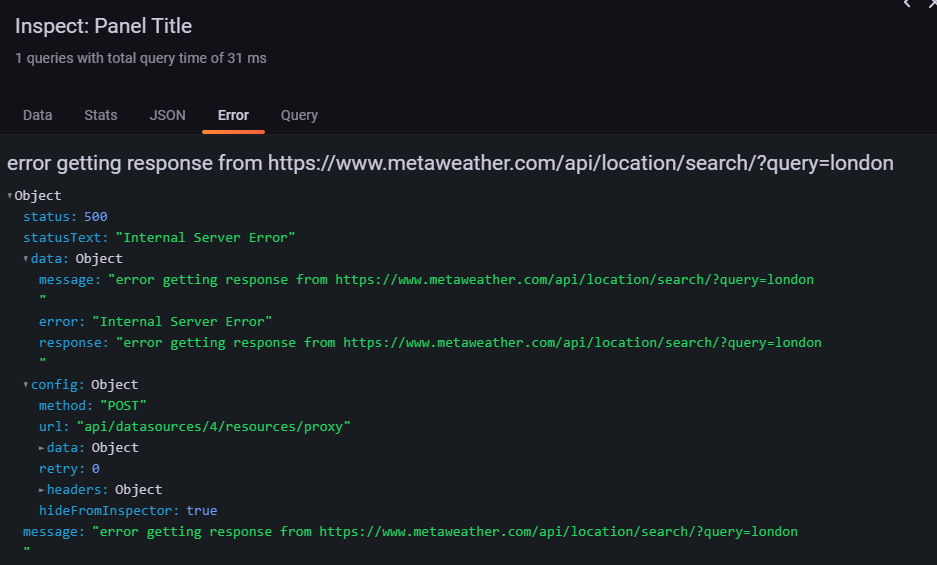Select the JSON tab
Image resolution: width=937 pixels, height=565 pixels.
pyautogui.click(x=167, y=115)
